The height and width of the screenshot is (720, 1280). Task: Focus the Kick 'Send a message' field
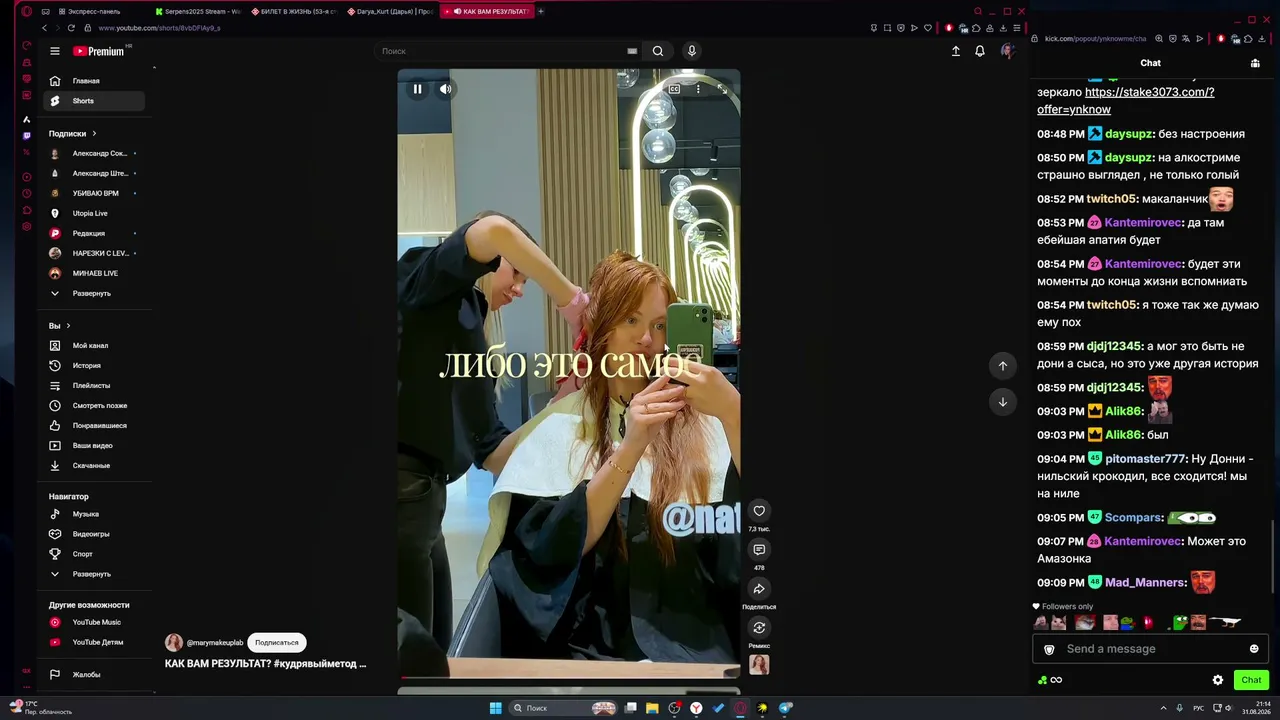[1150, 649]
